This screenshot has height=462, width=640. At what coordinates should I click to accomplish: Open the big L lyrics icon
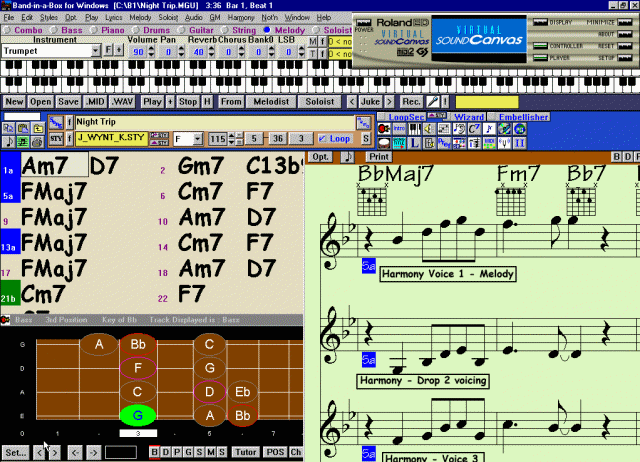tap(415, 143)
